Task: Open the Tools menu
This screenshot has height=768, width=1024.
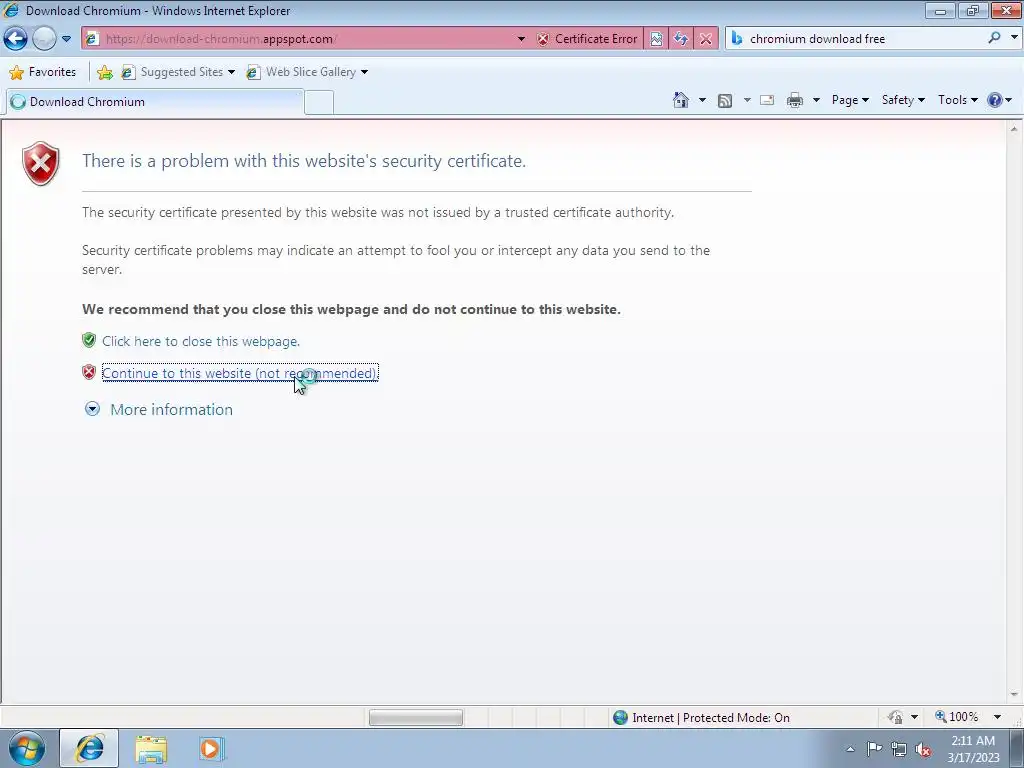Action: click(x=957, y=100)
